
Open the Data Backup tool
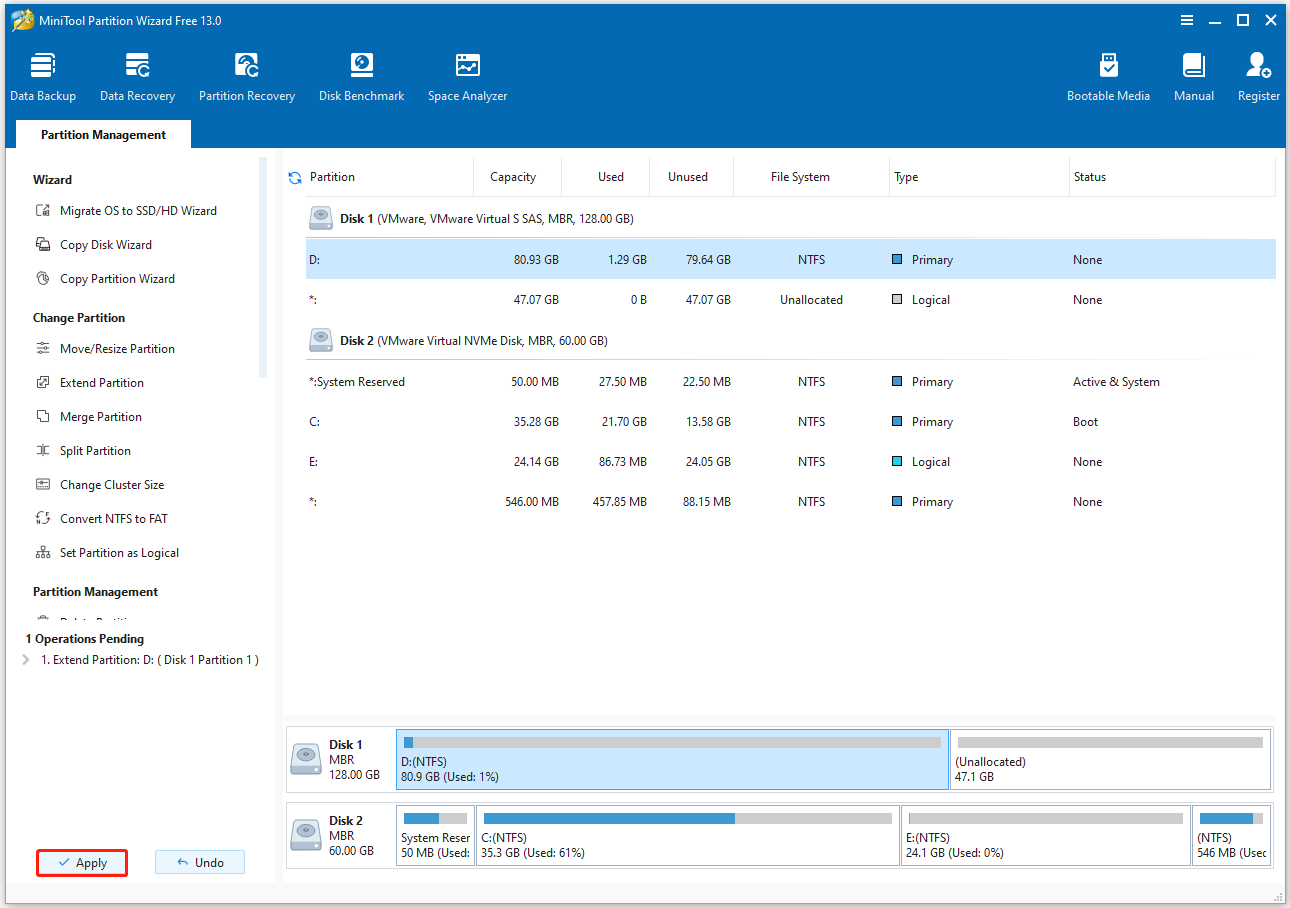click(x=42, y=76)
